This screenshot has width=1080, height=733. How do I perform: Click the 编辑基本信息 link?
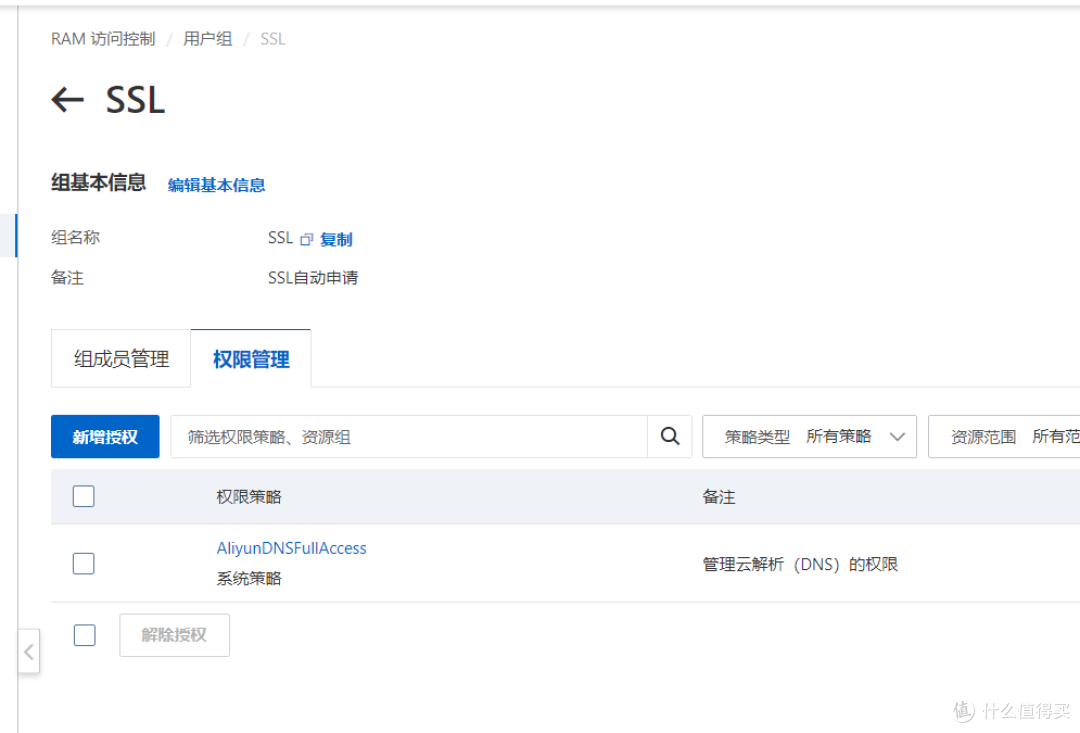(x=216, y=185)
